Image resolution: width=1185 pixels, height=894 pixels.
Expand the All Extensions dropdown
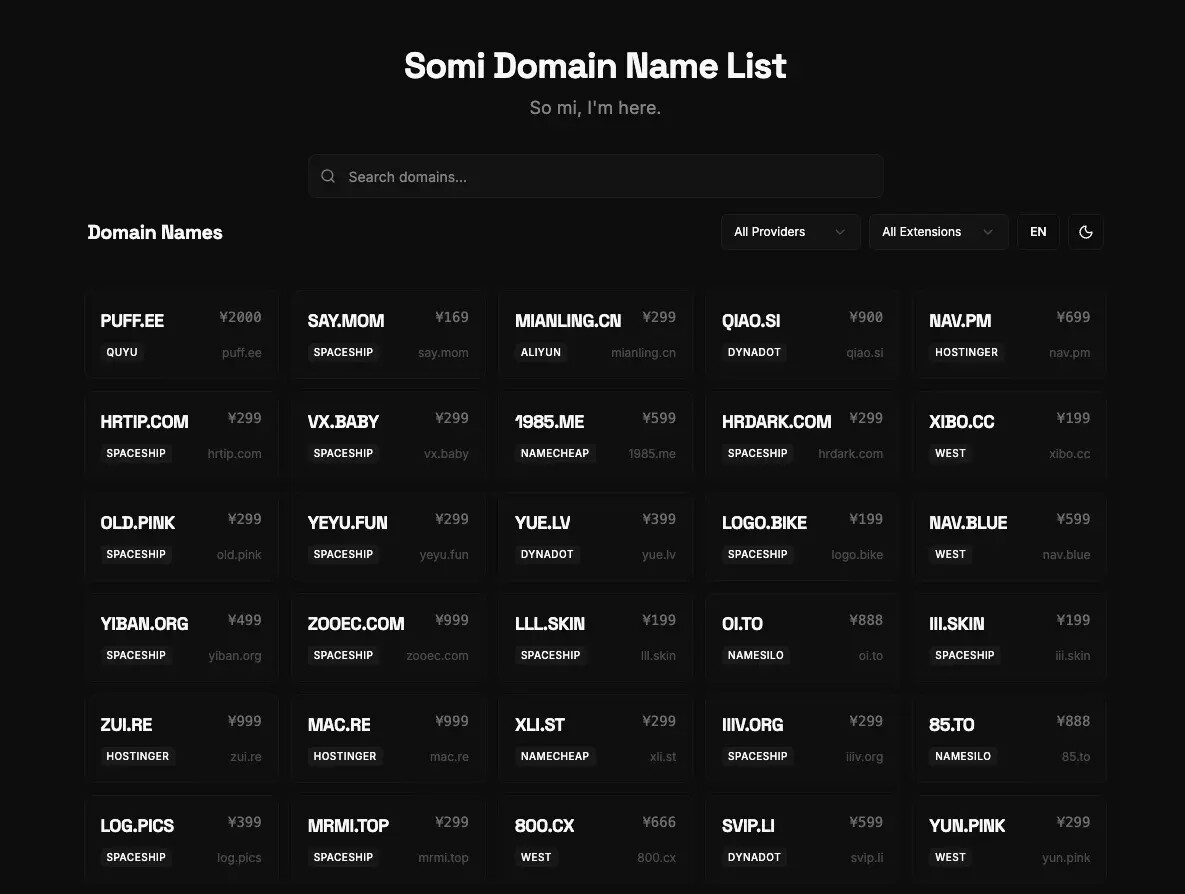point(938,232)
